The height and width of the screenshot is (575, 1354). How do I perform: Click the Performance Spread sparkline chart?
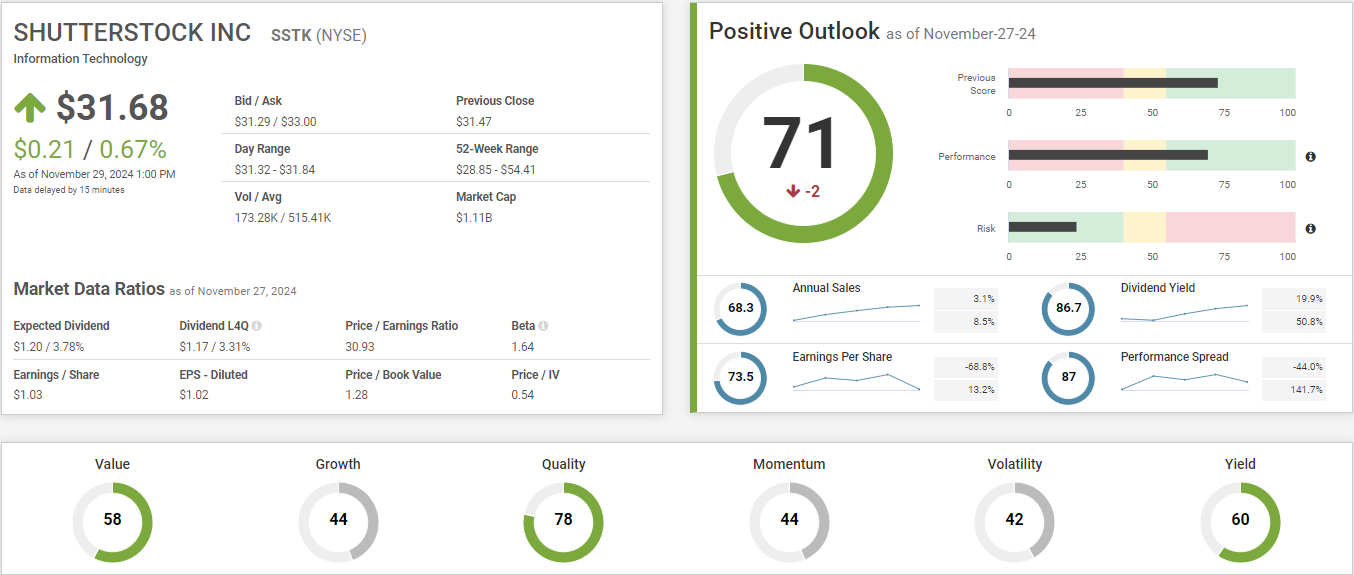(x=1184, y=382)
